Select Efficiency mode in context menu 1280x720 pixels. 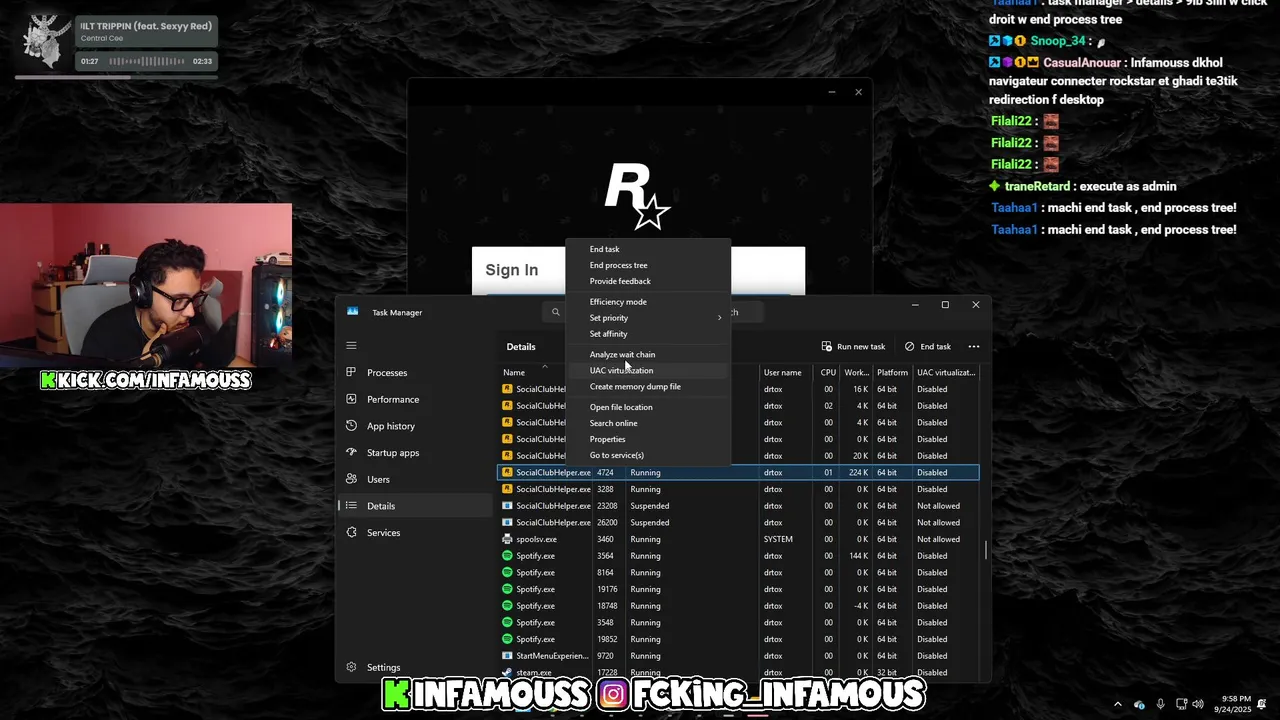tap(618, 302)
